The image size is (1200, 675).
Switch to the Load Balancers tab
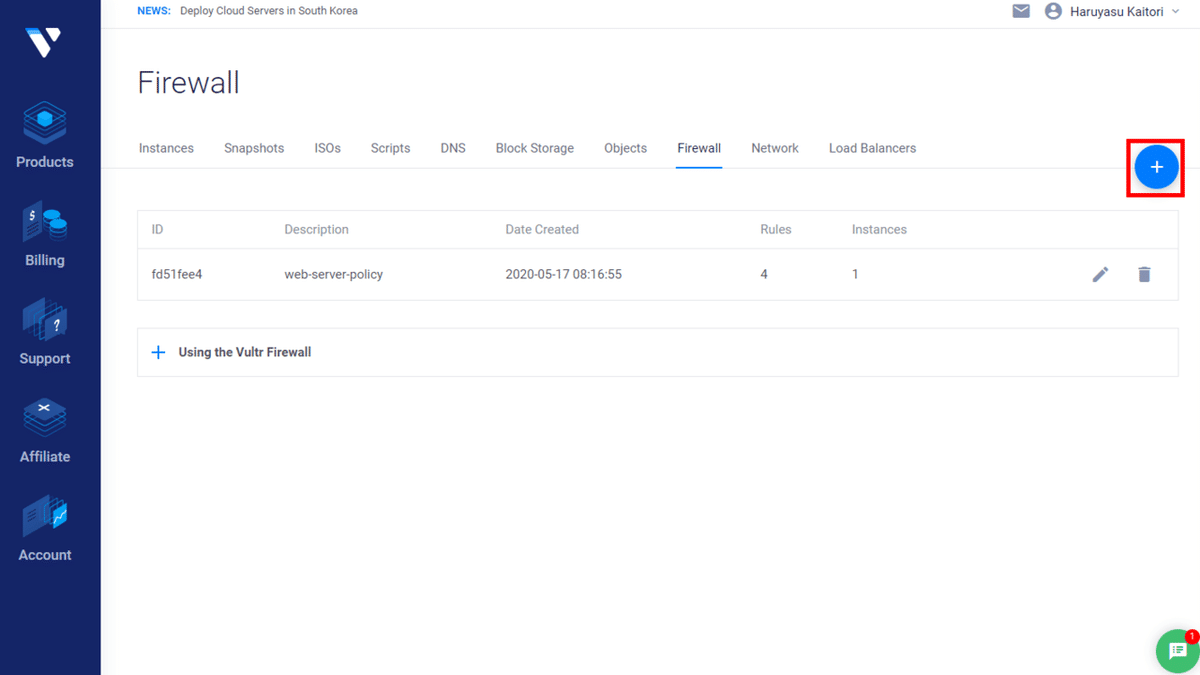pos(872,148)
